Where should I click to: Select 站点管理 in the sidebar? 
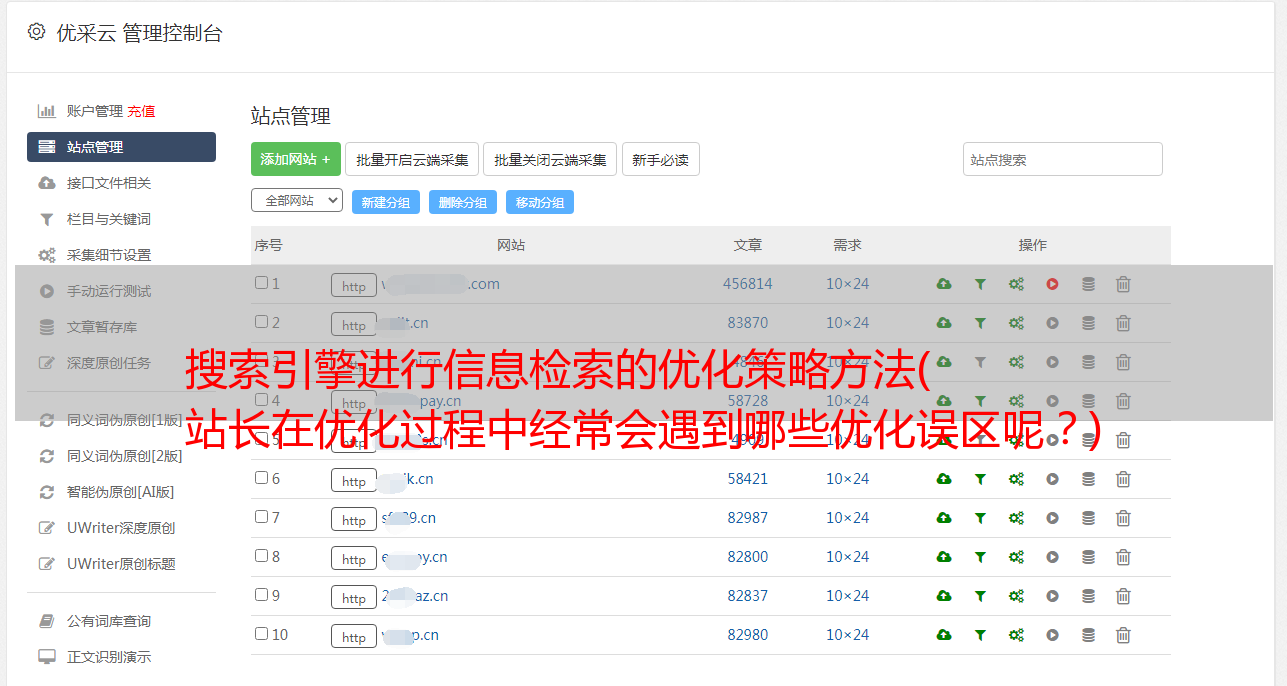point(121,147)
